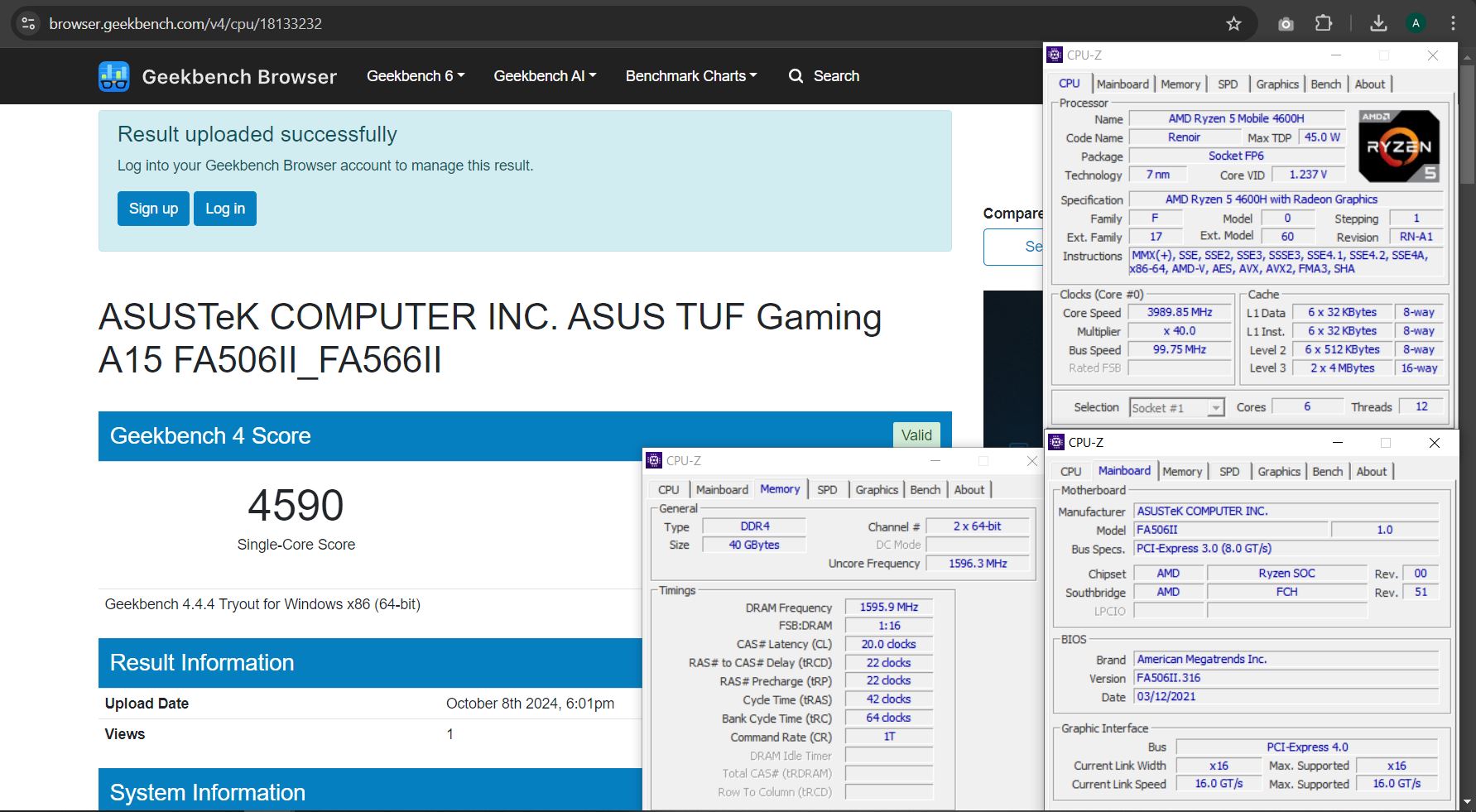Open SPD tab in the CPU-Z processor window
The height and width of the screenshot is (812, 1476).
[x=1228, y=84]
